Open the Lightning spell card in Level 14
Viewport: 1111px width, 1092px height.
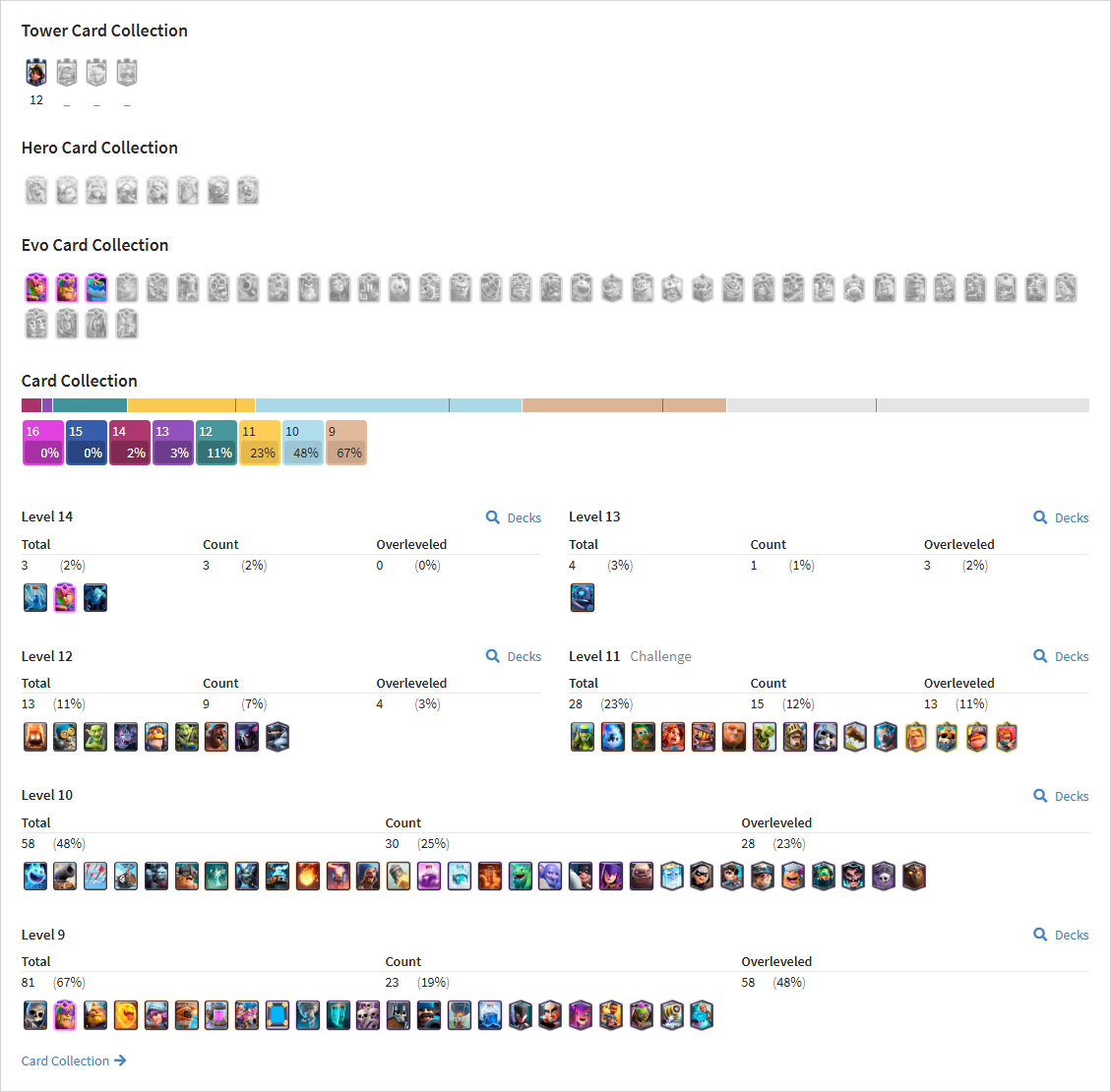pos(34,598)
